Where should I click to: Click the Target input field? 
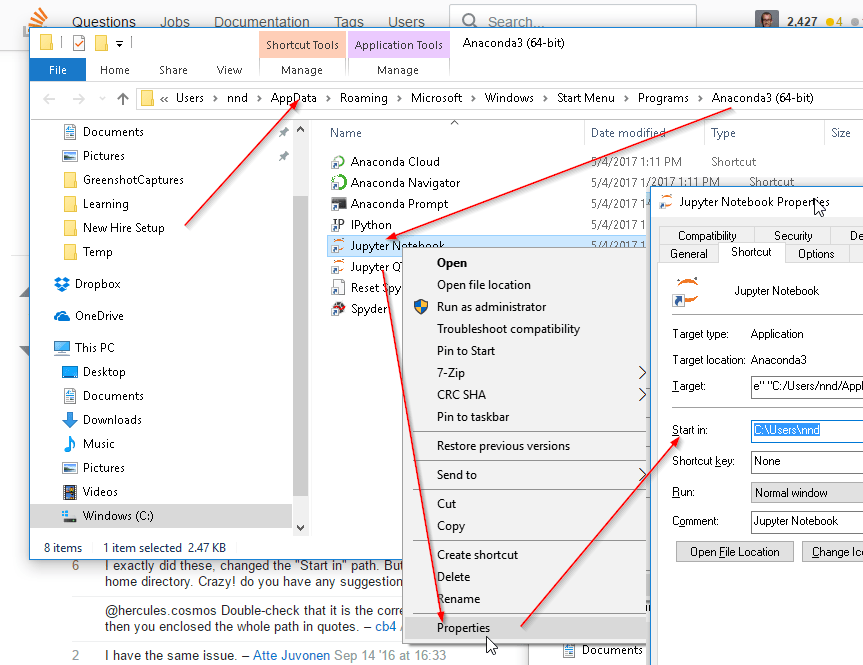[x=807, y=386]
